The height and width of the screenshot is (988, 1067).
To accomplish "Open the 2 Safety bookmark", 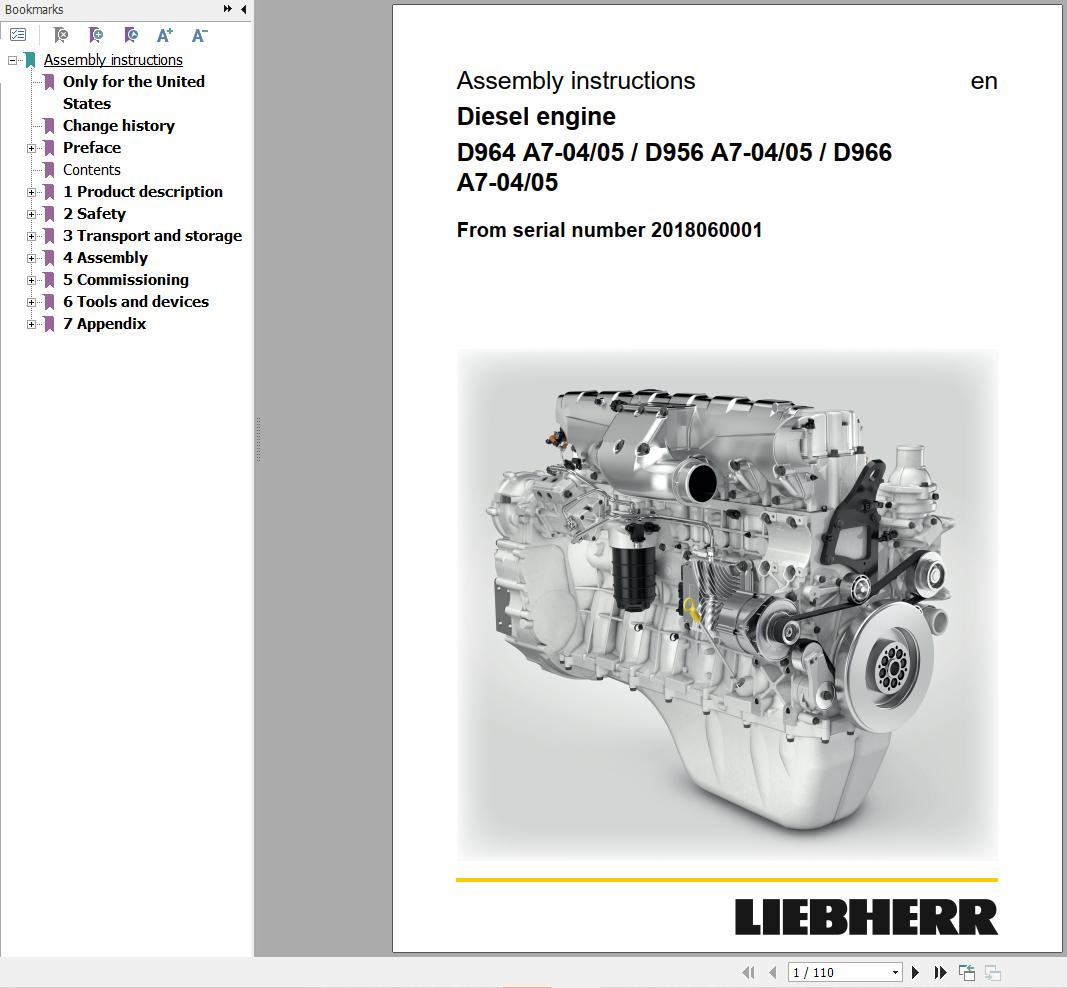I will pos(95,214).
